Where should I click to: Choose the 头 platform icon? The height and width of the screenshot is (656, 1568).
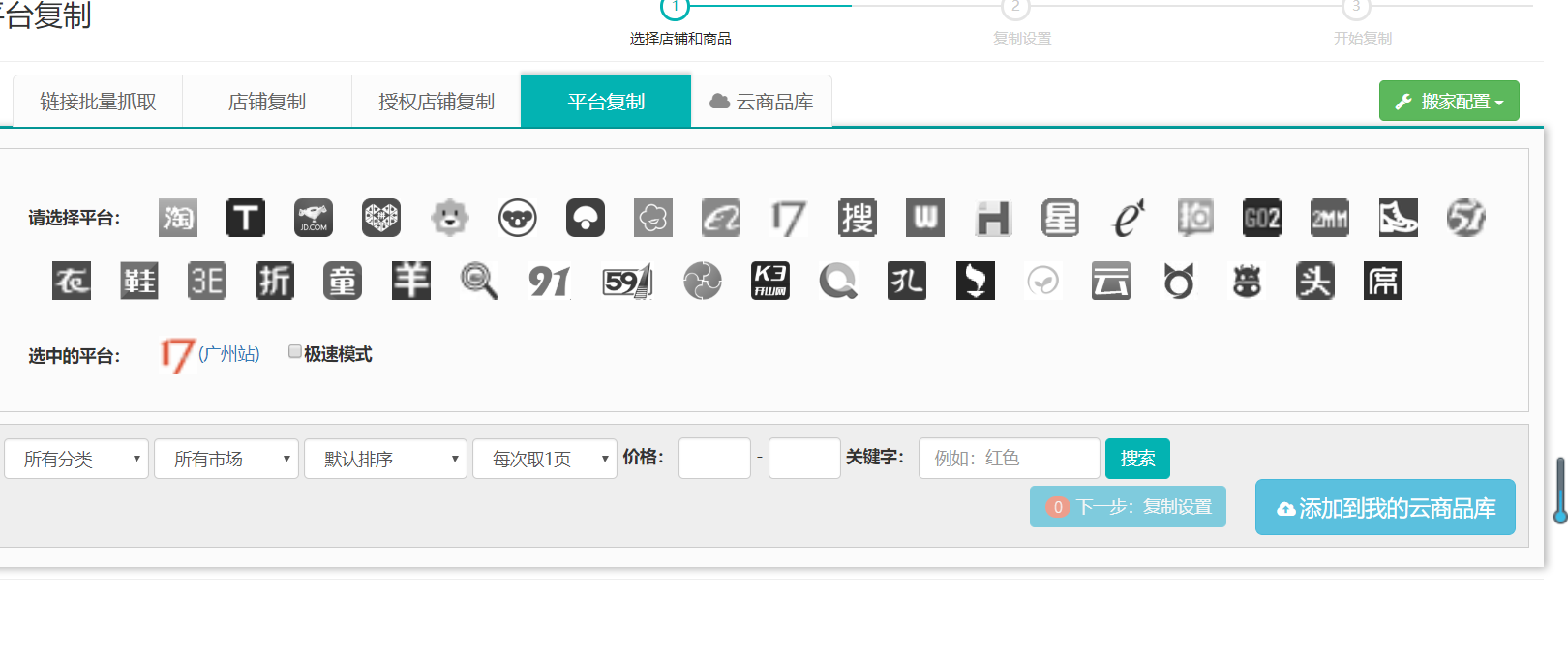pos(1315,281)
